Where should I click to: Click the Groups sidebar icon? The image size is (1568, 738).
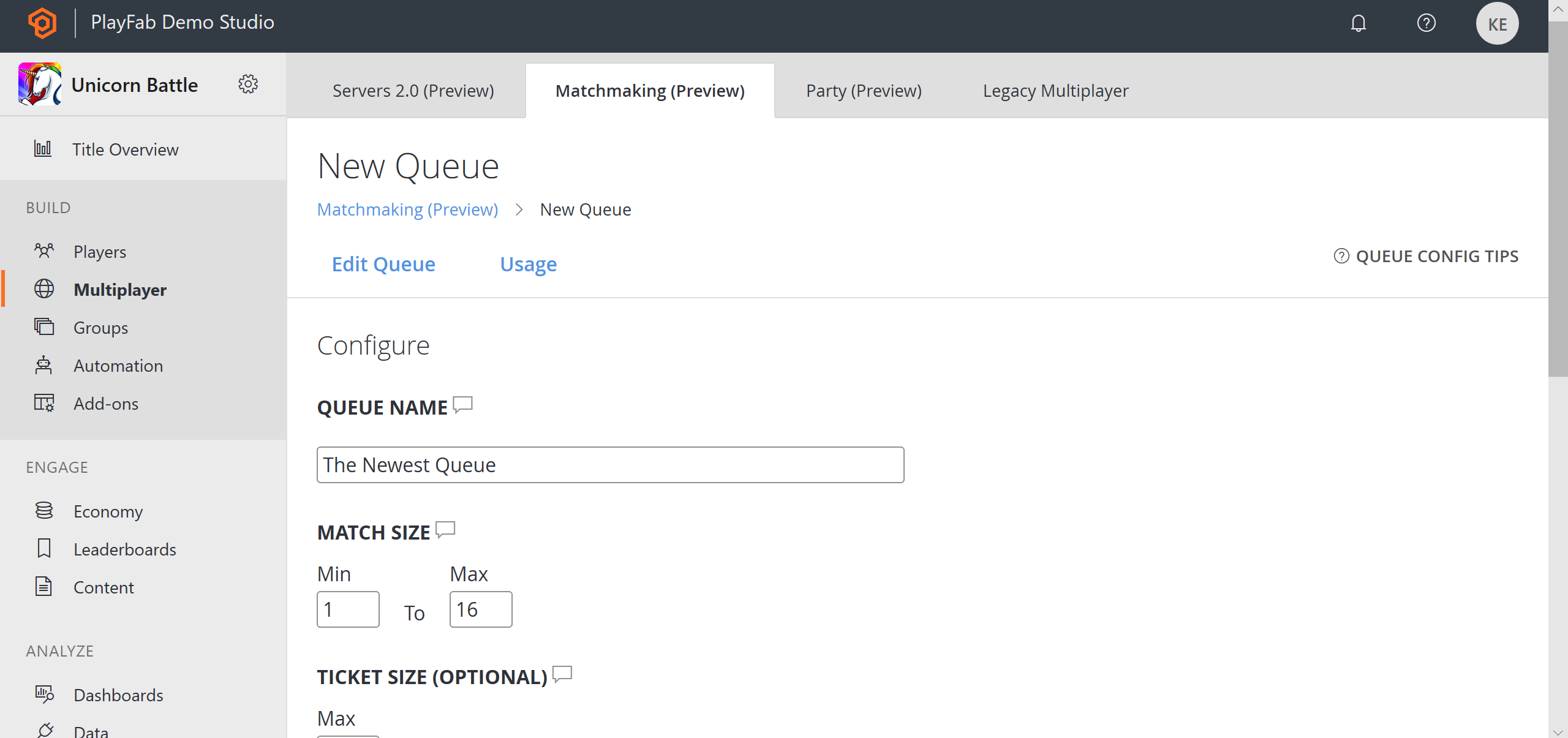(x=44, y=327)
